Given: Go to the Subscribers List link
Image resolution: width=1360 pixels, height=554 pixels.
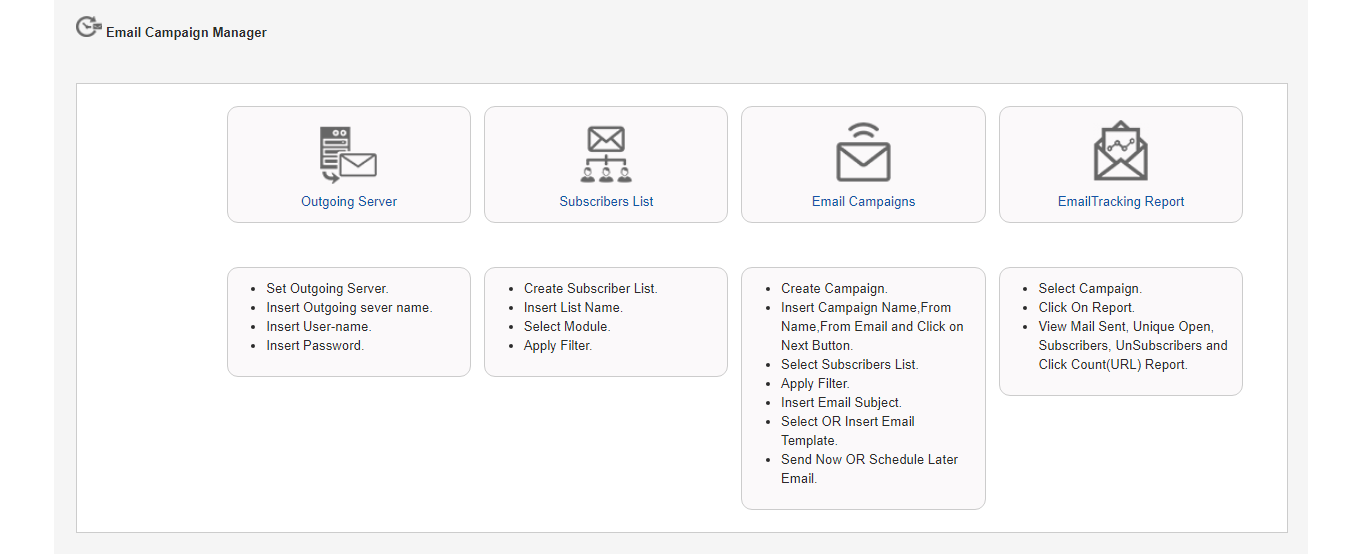Looking at the screenshot, I should [606, 201].
